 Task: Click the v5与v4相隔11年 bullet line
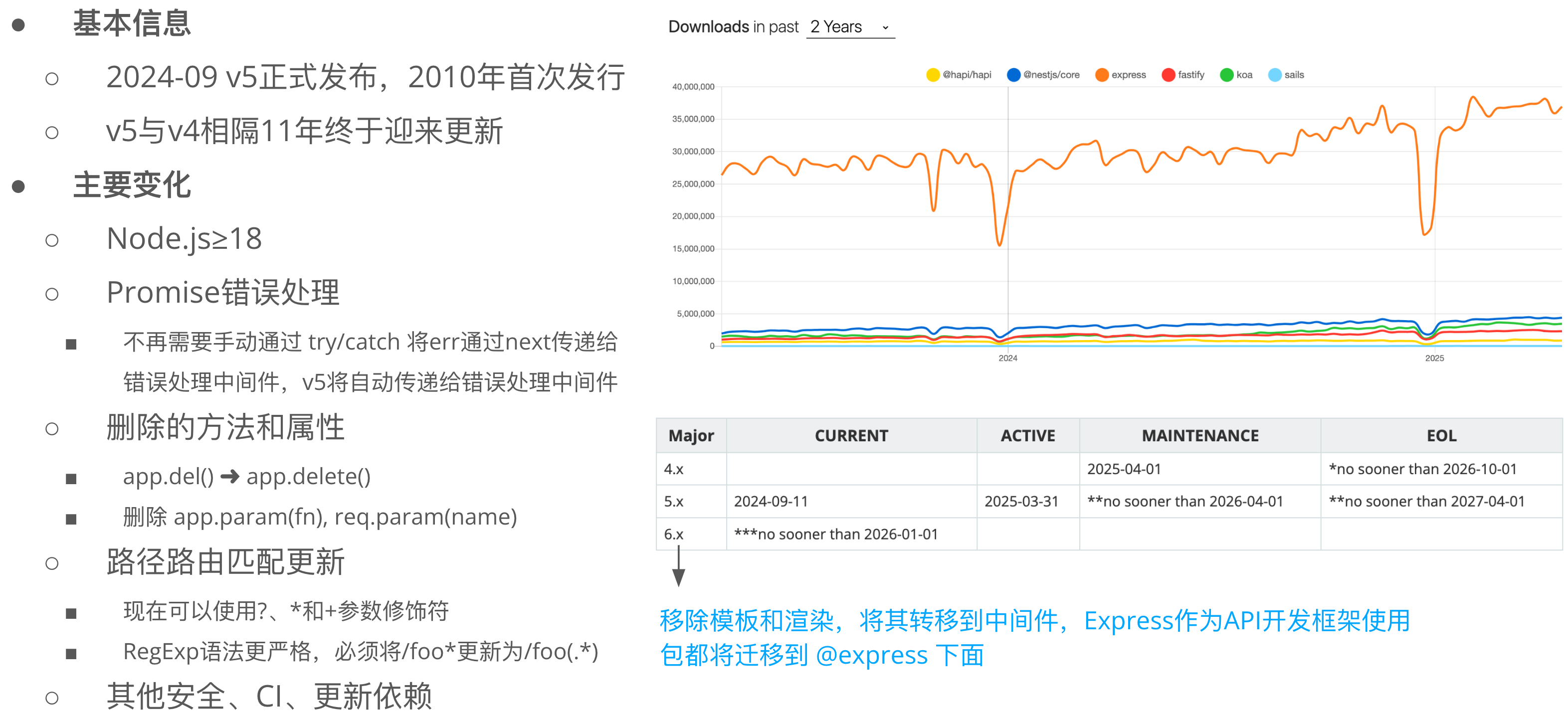tap(304, 132)
